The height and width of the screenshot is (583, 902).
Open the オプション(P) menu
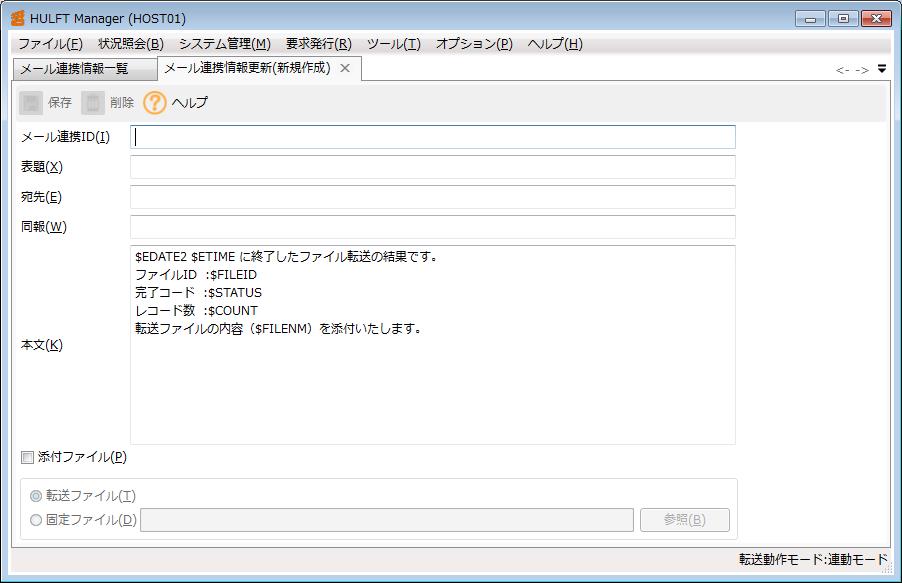pos(475,44)
